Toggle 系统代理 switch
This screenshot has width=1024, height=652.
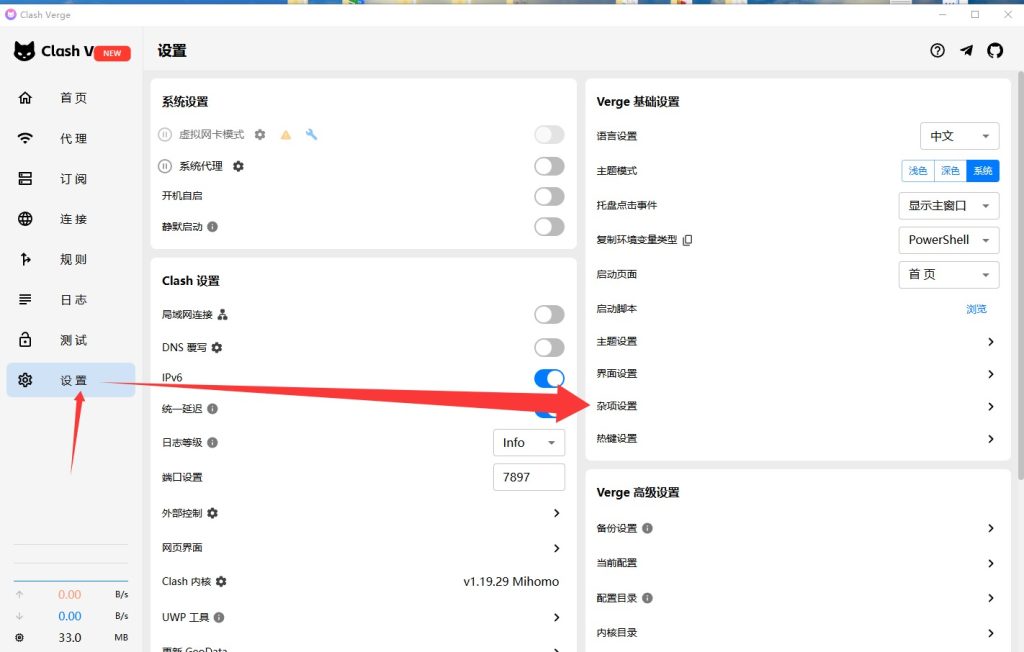(549, 166)
